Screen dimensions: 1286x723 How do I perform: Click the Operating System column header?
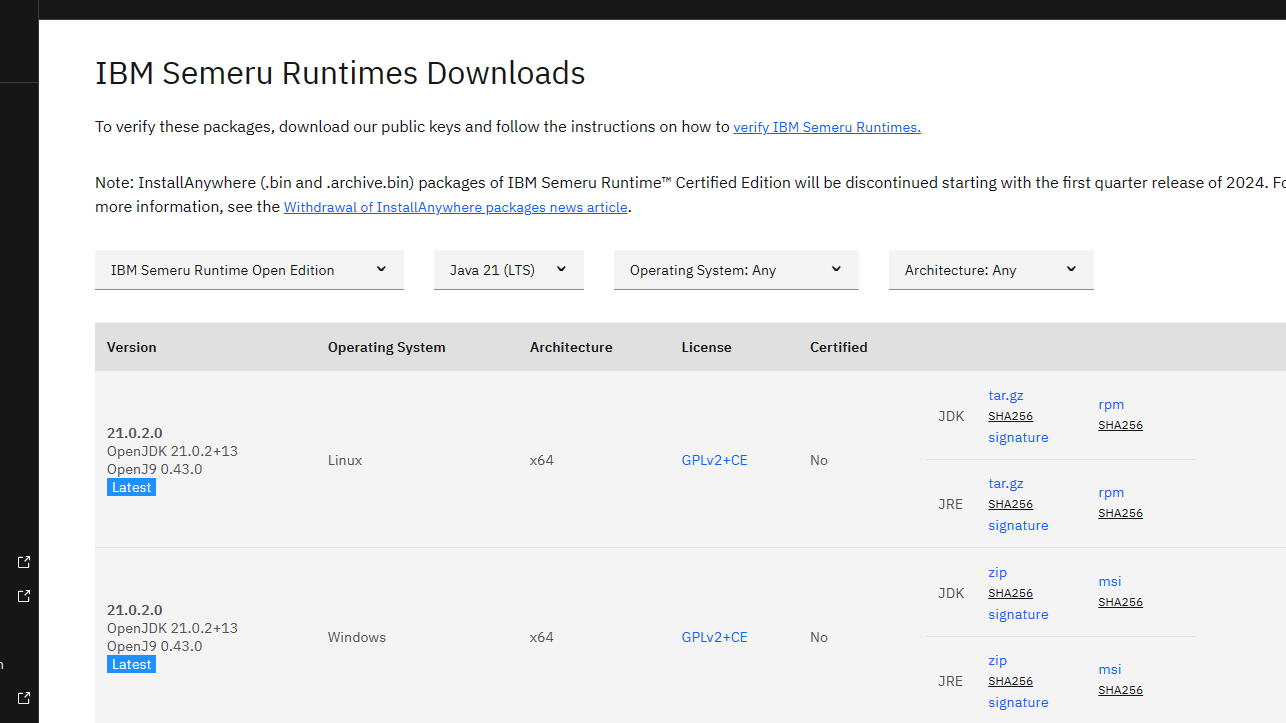[387, 347]
